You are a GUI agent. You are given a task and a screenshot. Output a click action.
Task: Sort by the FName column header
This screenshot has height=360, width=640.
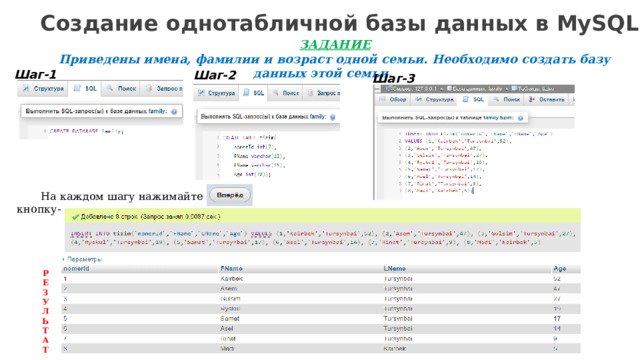231,269
